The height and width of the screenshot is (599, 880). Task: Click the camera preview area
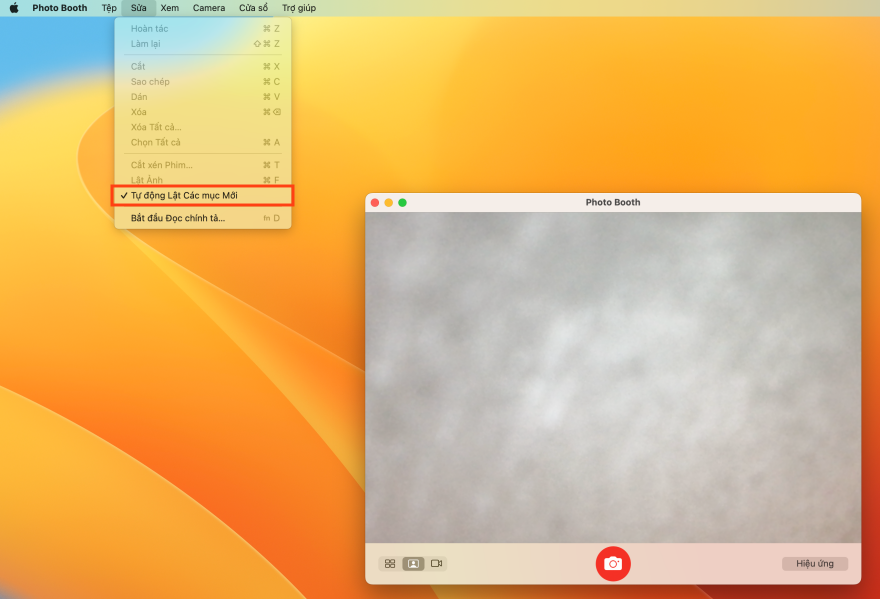click(612, 377)
